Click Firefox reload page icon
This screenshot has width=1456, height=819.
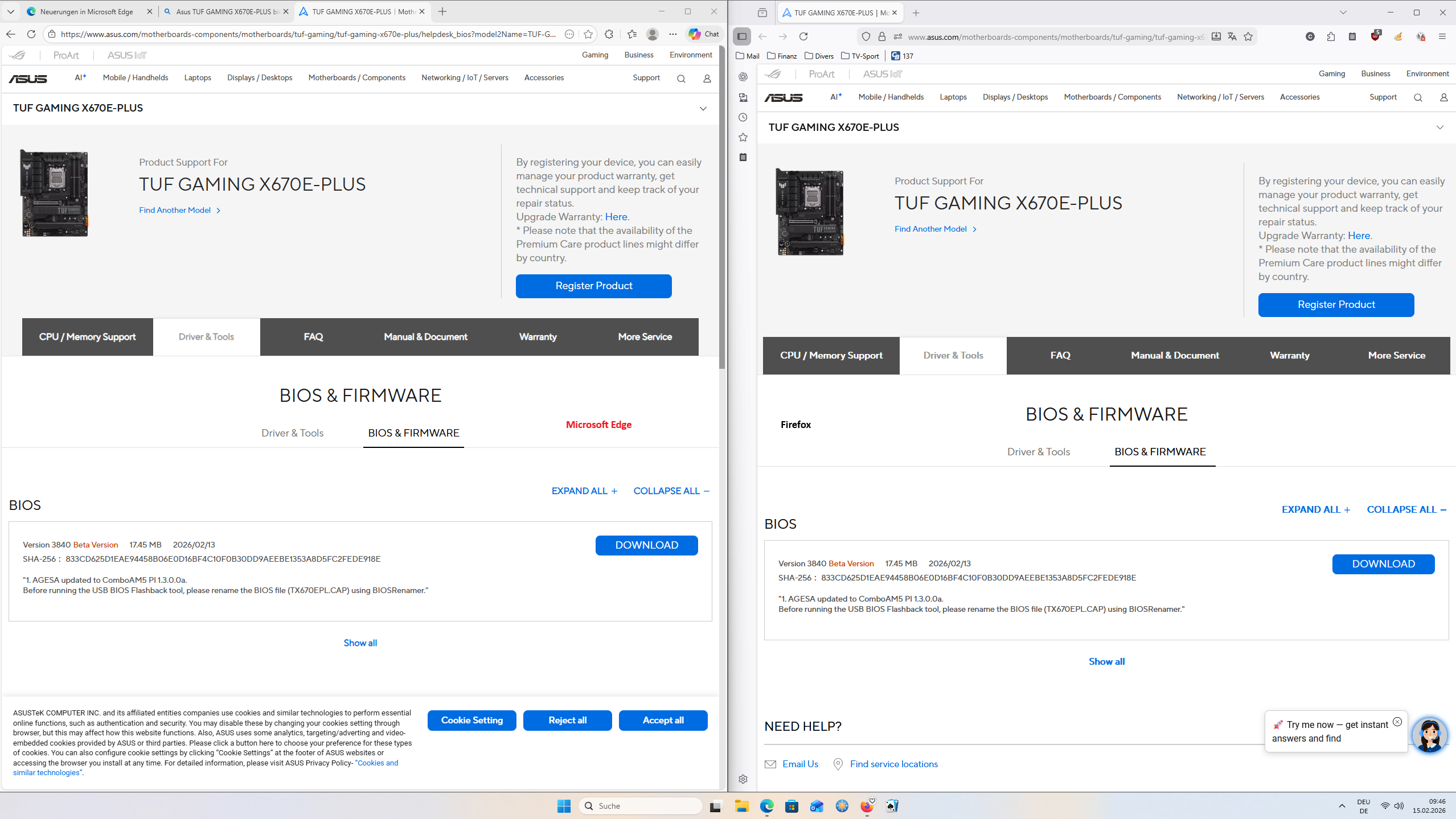(x=803, y=36)
